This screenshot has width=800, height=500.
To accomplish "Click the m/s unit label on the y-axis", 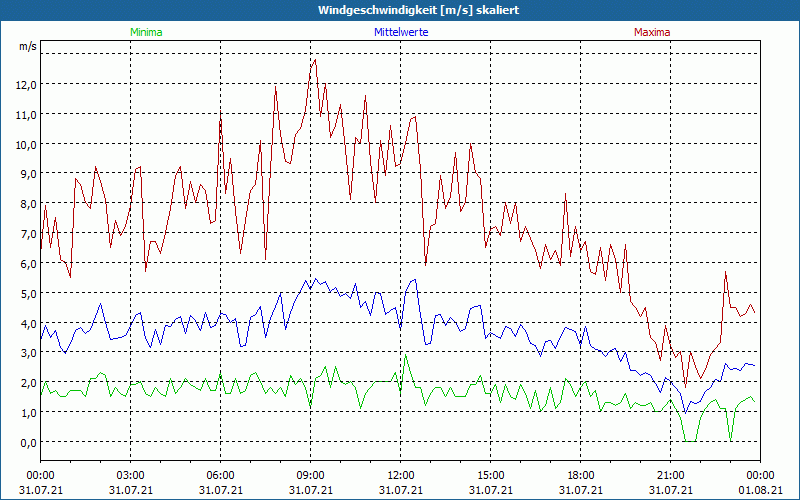I will (28, 46).
